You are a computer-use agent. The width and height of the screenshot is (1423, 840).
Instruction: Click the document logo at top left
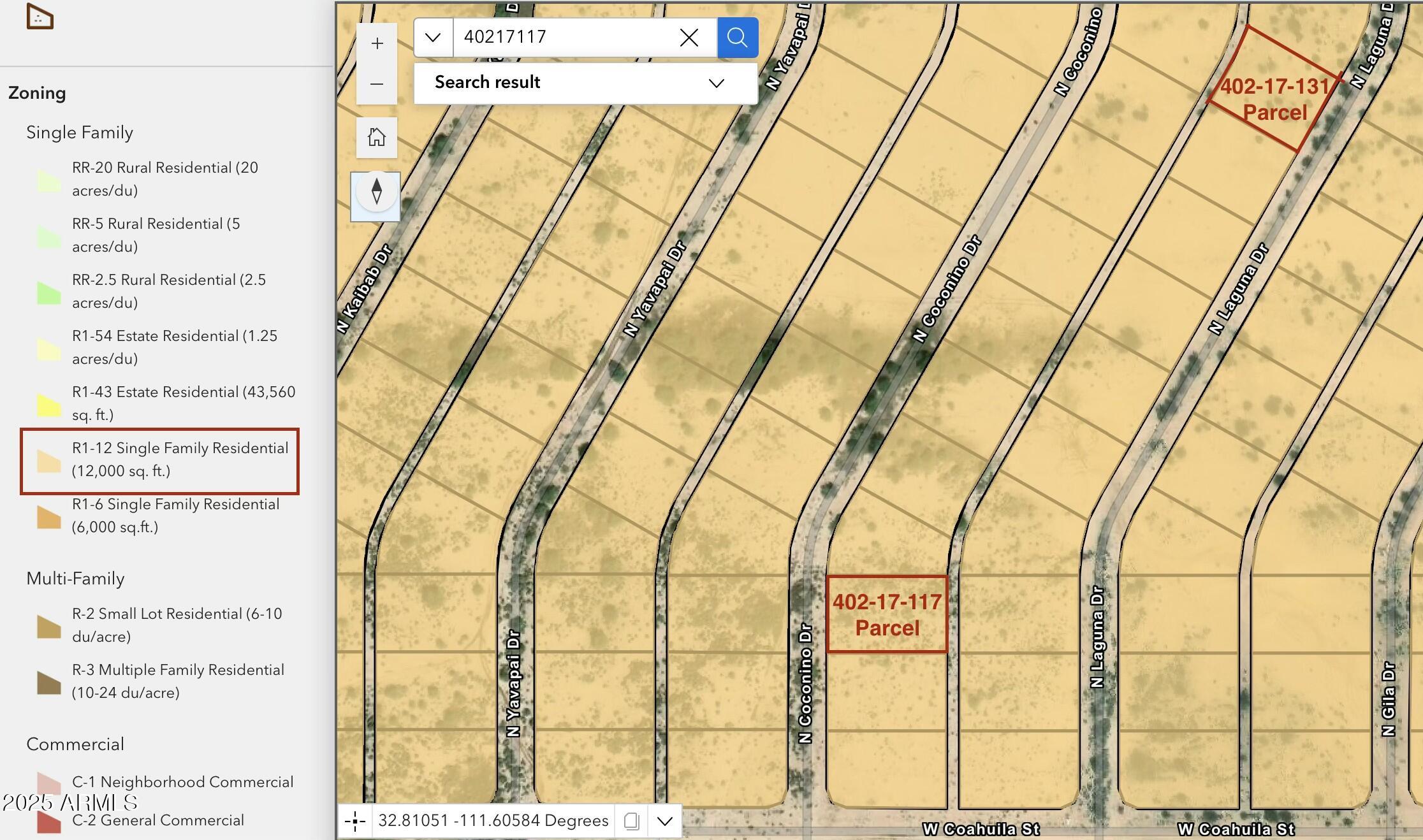coord(40,18)
